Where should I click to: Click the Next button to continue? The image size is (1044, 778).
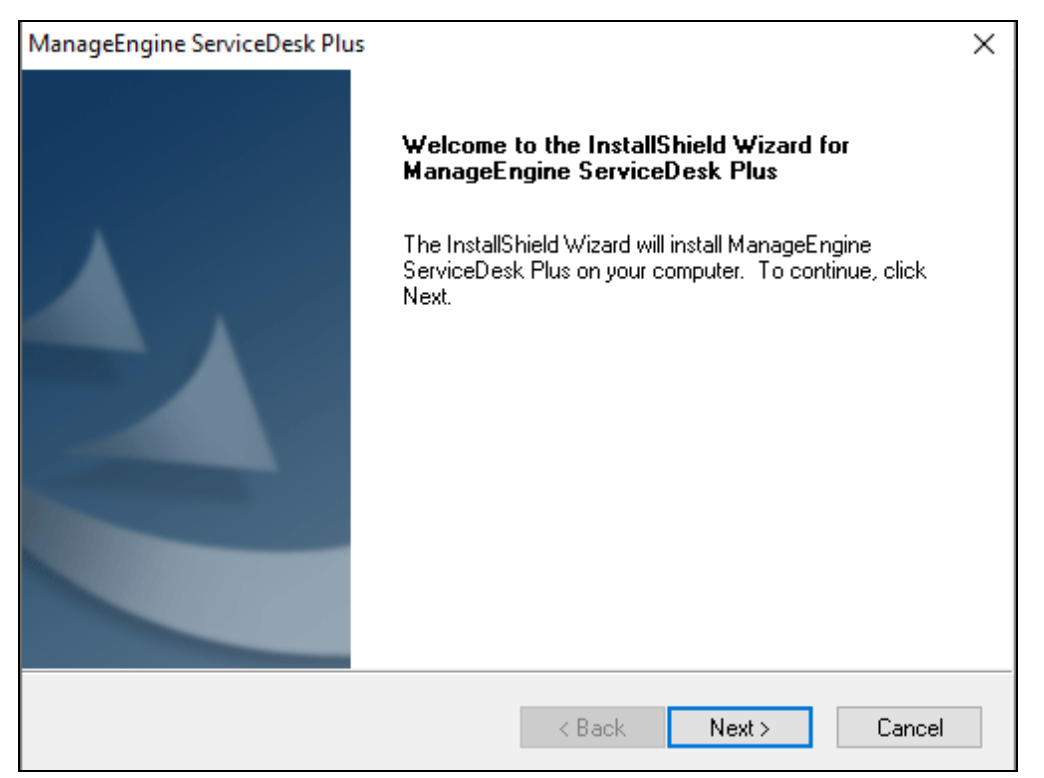point(739,728)
